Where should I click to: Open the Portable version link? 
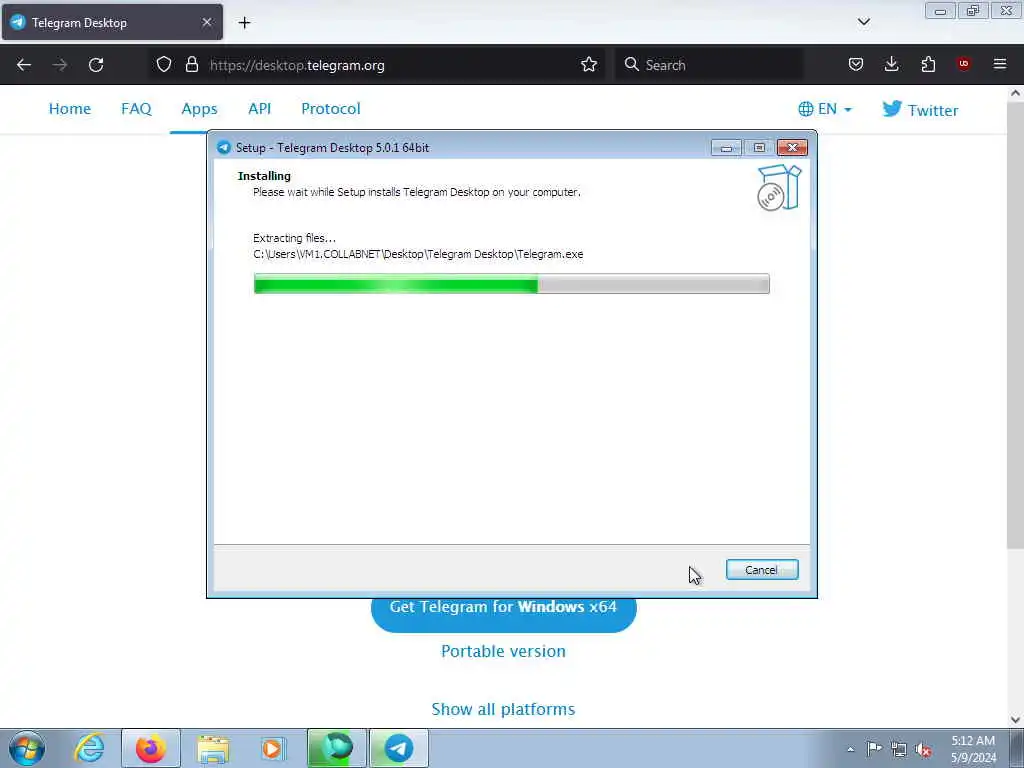click(504, 651)
